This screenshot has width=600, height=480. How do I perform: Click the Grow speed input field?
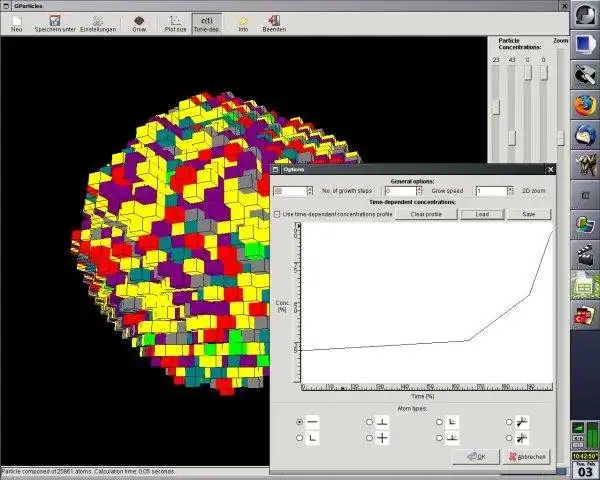click(x=400, y=191)
